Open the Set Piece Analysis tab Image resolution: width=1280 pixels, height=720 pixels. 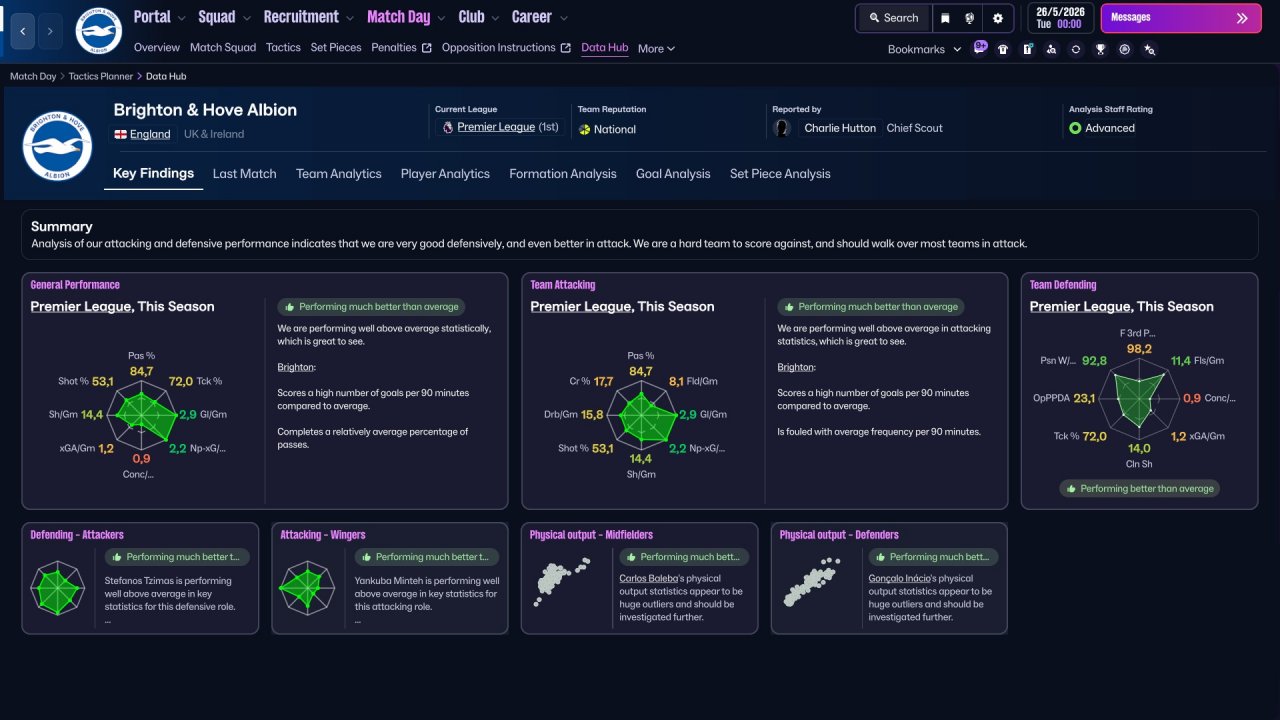tap(780, 174)
